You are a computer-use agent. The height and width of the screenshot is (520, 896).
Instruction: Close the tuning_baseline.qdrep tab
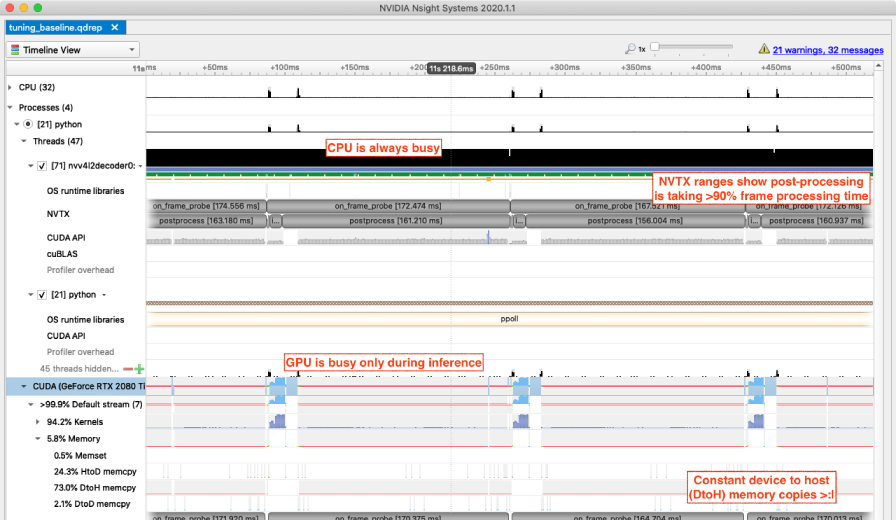(x=115, y=27)
